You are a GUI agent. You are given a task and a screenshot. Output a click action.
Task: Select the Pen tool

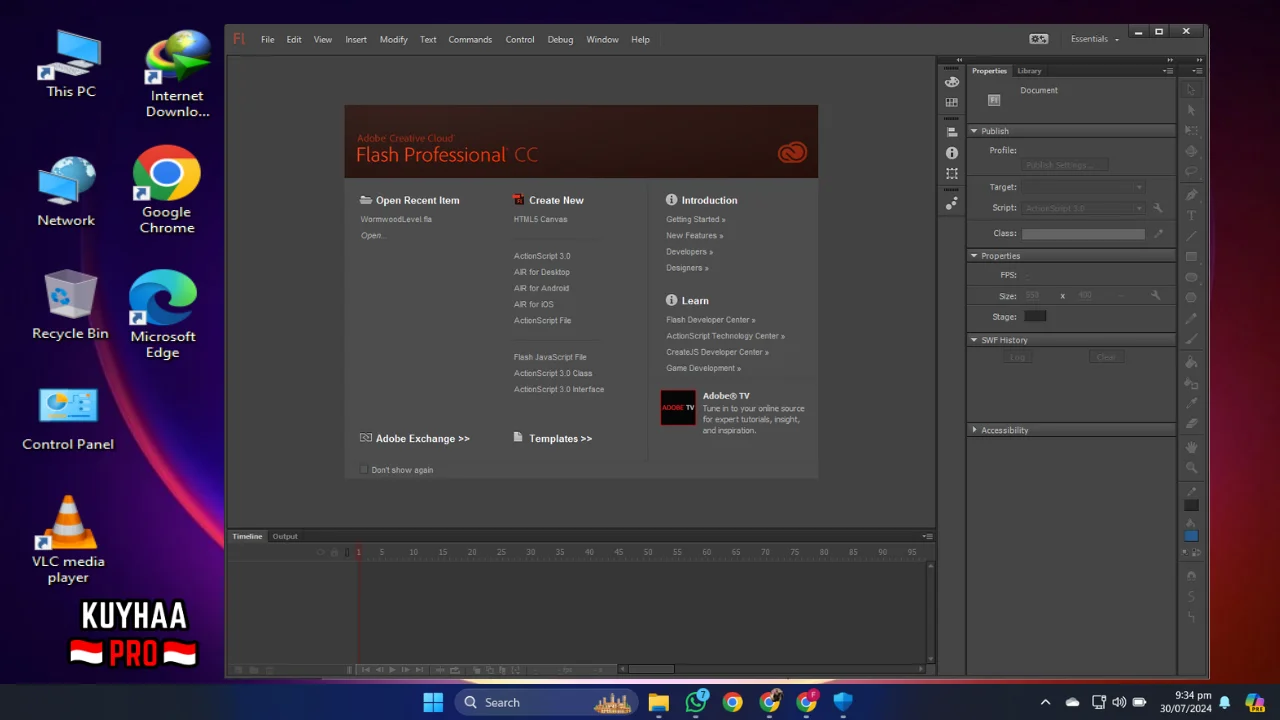[1191, 194]
